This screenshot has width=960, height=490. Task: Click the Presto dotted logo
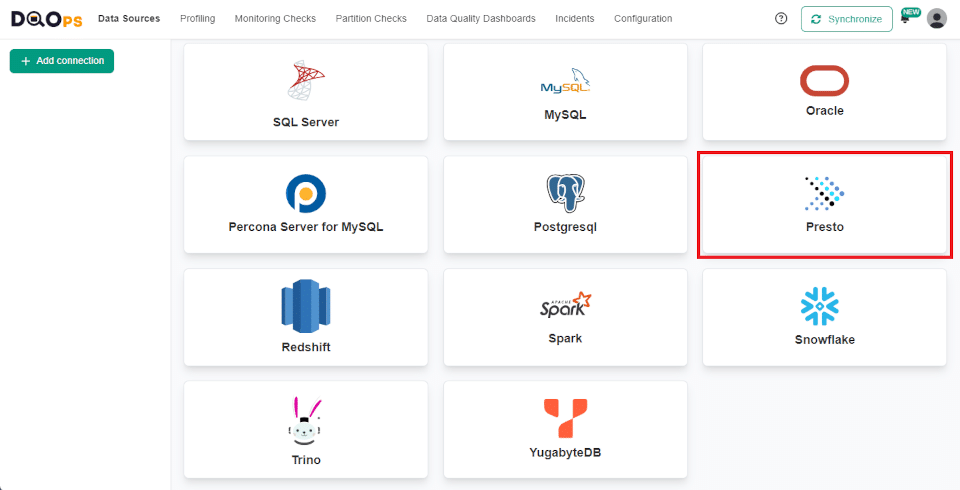pos(824,194)
